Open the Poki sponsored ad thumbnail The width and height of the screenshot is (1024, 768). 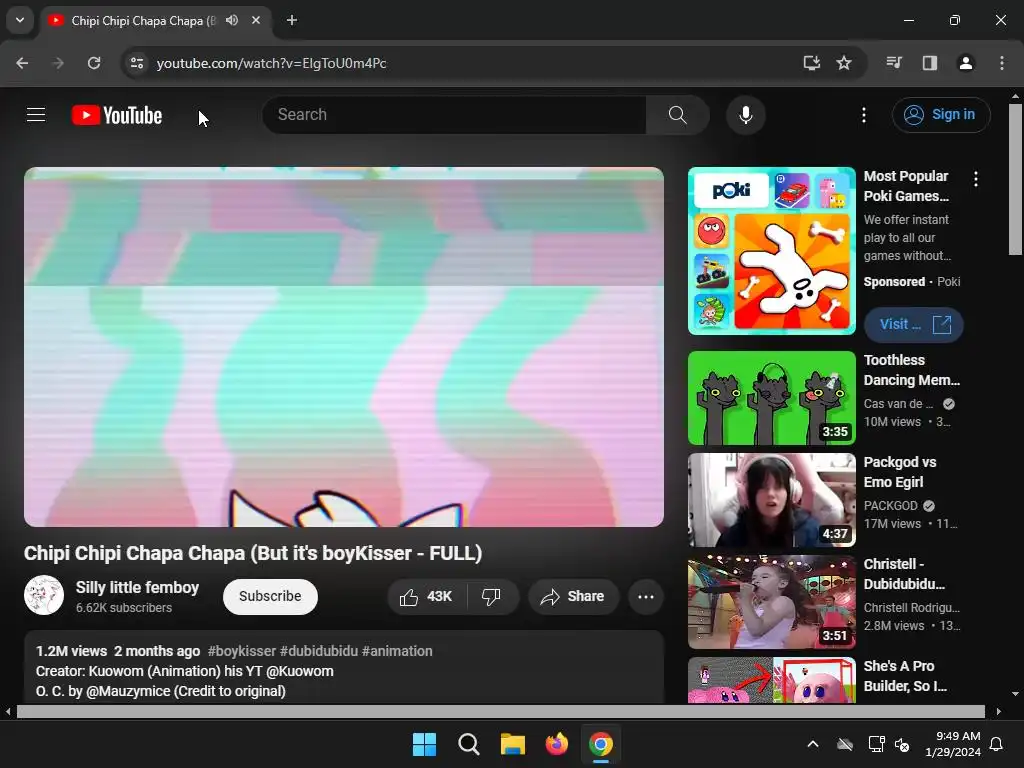[x=771, y=251]
